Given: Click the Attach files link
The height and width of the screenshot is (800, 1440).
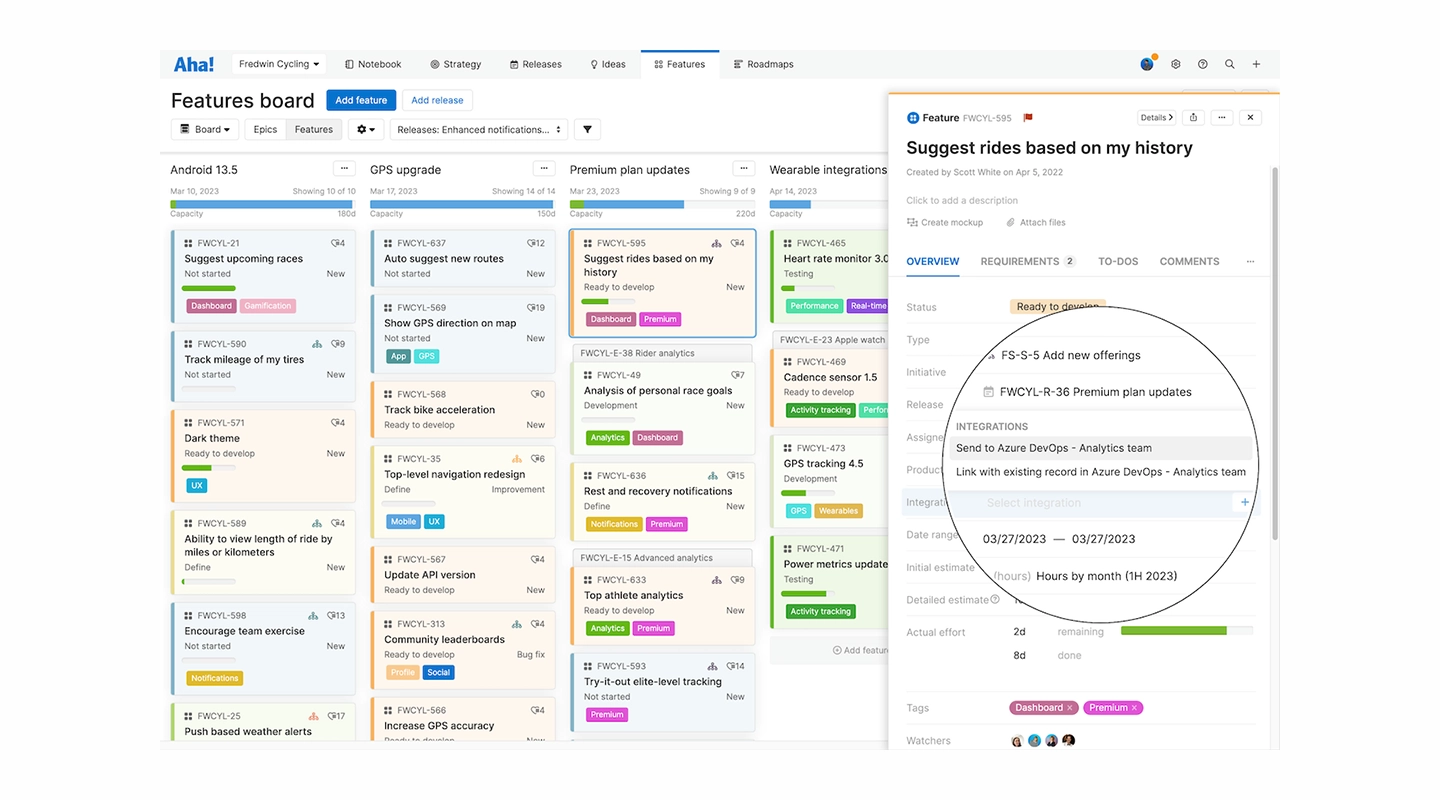Looking at the screenshot, I should click(x=1036, y=223).
